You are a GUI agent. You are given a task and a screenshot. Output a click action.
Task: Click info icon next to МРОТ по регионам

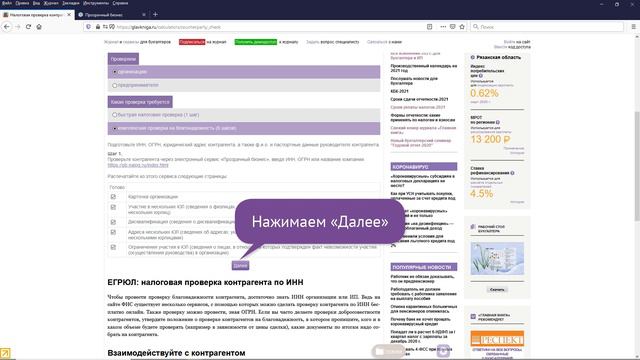tap(498, 122)
